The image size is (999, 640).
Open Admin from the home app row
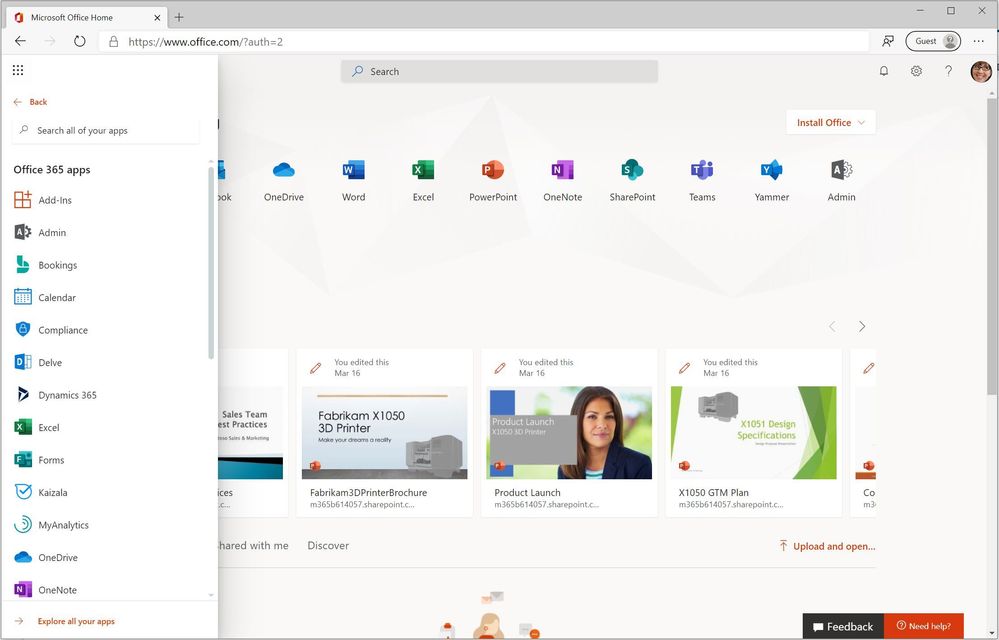842,170
